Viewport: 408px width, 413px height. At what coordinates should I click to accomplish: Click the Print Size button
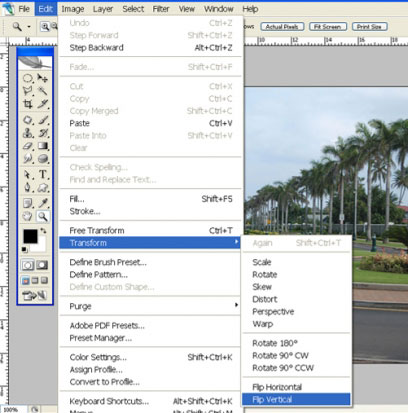(x=369, y=27)
